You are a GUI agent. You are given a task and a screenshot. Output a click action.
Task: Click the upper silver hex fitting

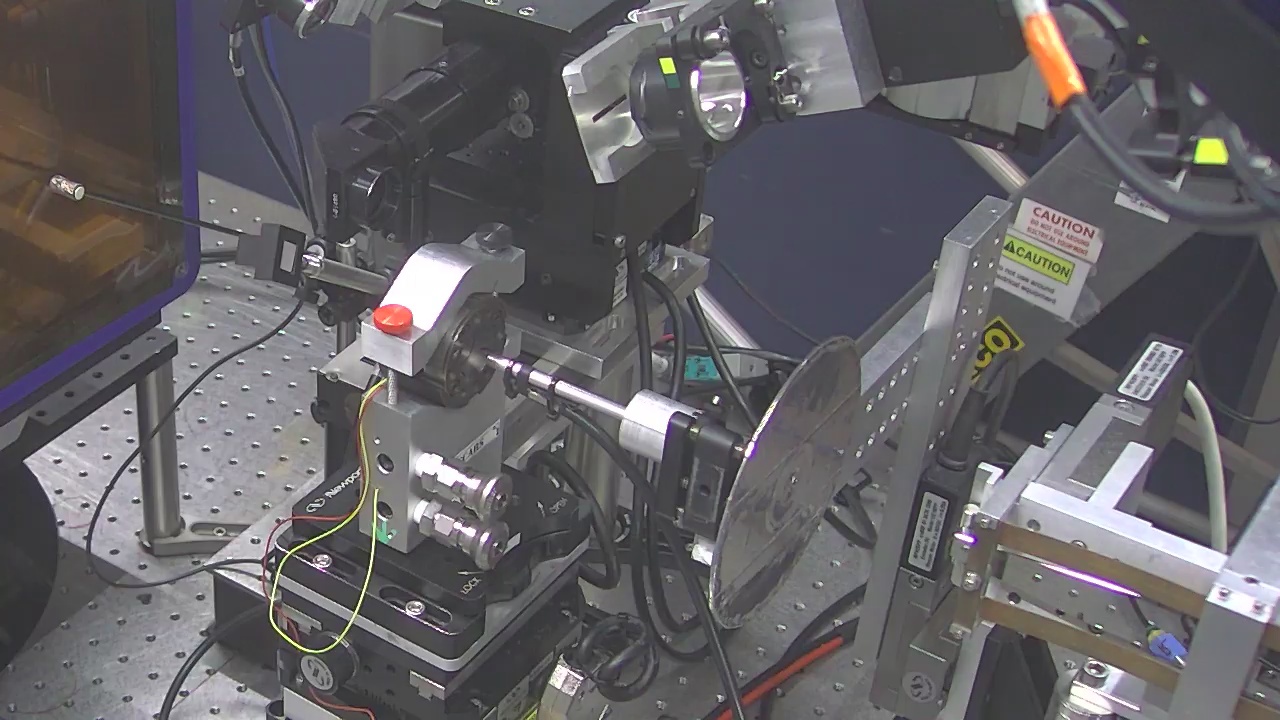[x=468, y=481]
